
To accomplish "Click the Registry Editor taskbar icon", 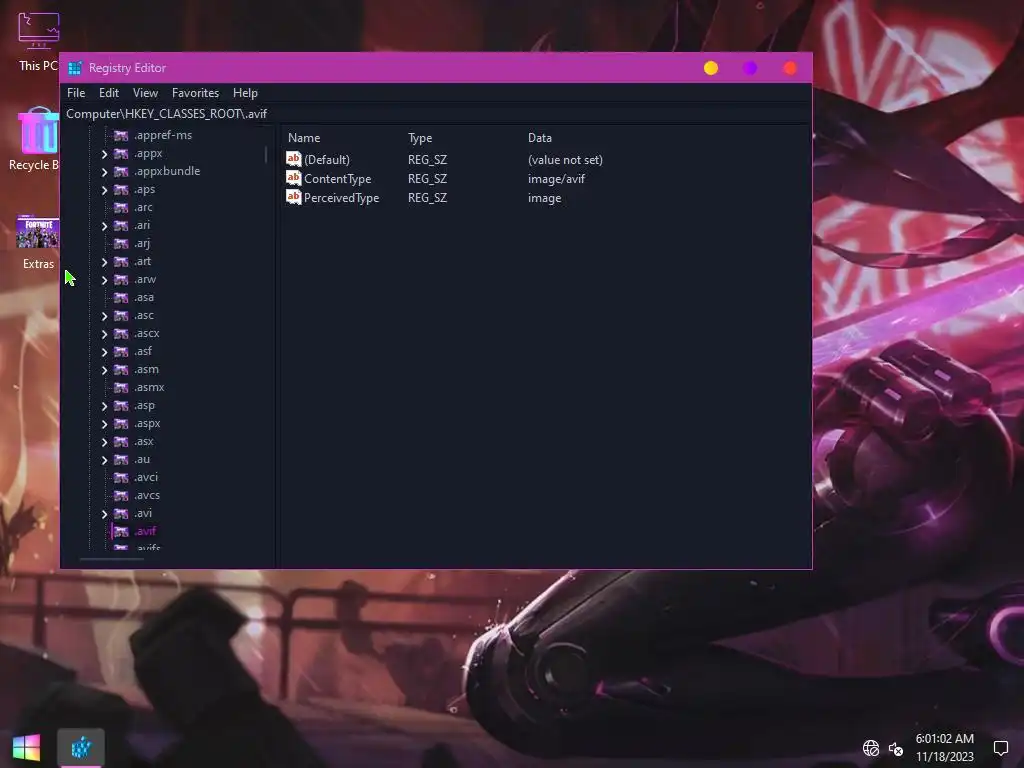I will point(81,747).
